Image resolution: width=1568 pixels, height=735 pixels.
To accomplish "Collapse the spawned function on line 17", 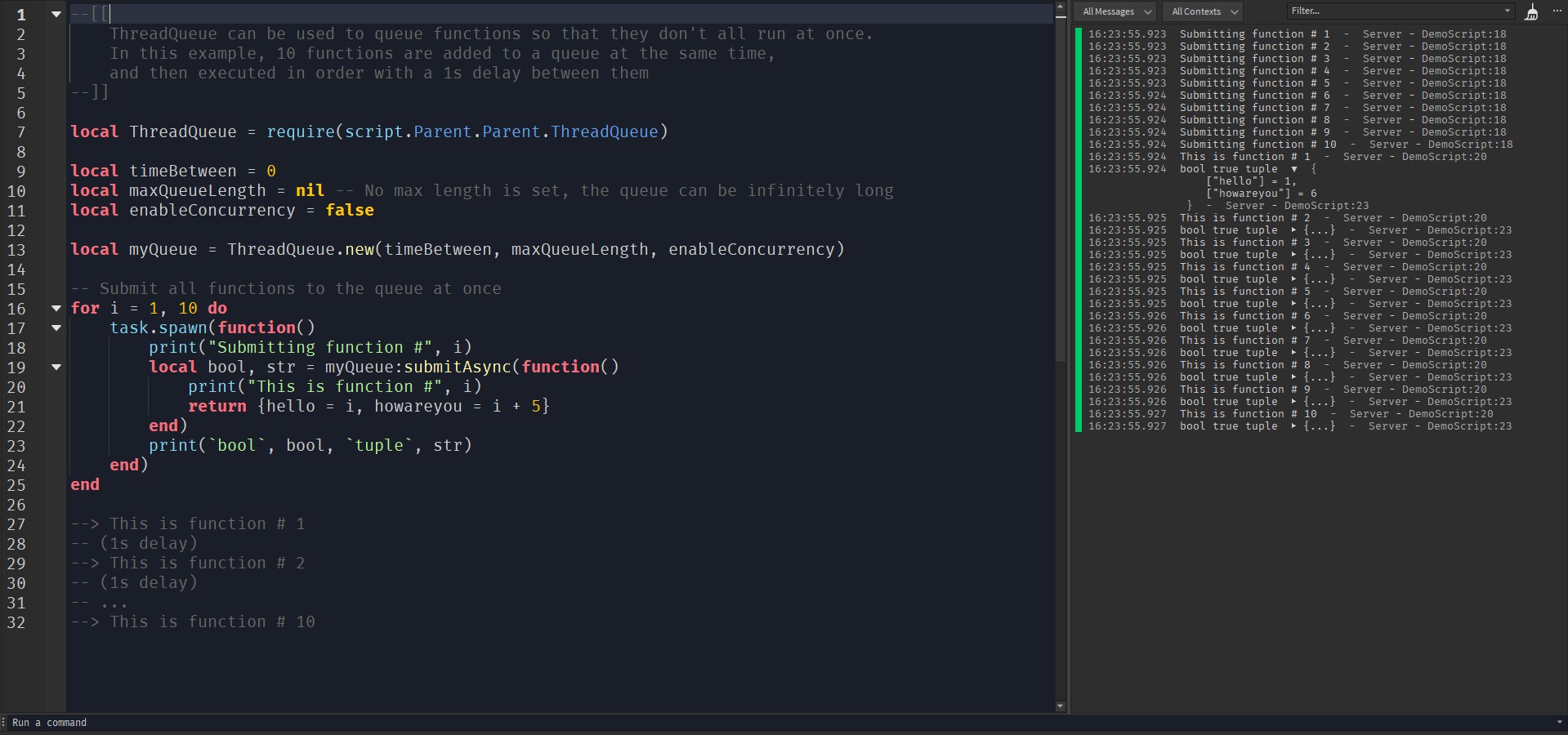I will 56,328.
